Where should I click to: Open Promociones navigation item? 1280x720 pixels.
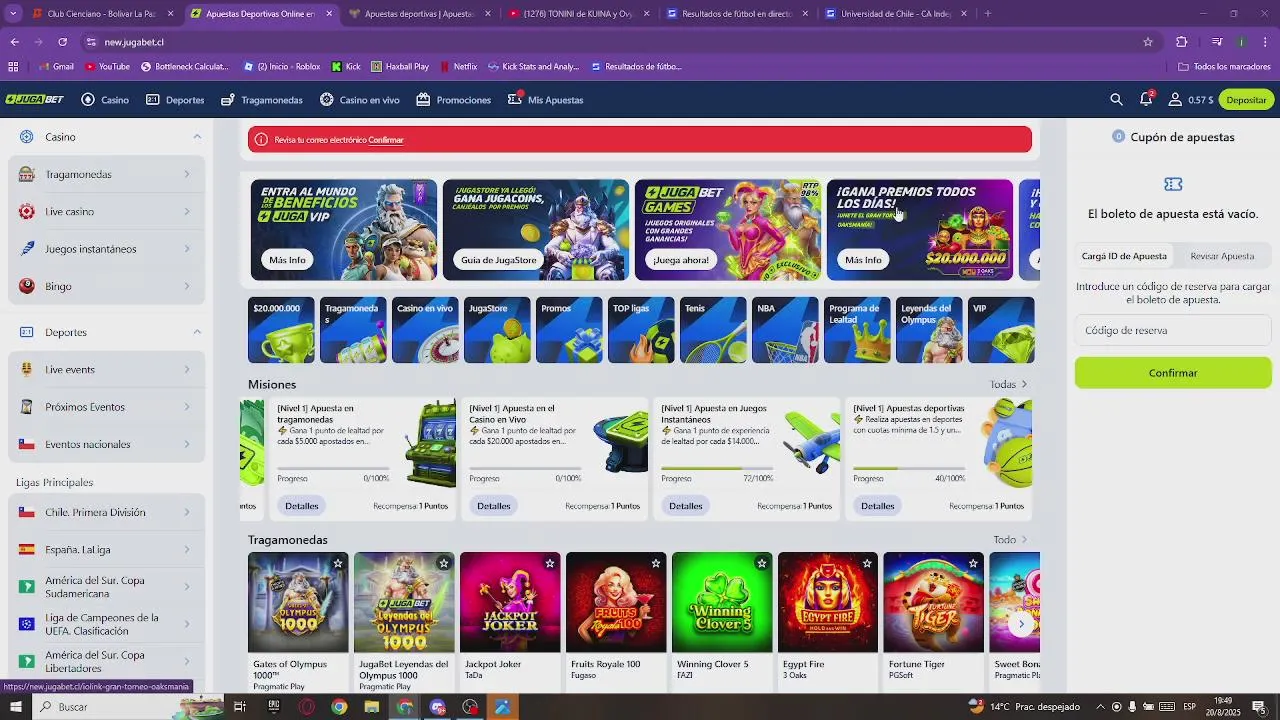pyautogui.click(x=454, y=100)
